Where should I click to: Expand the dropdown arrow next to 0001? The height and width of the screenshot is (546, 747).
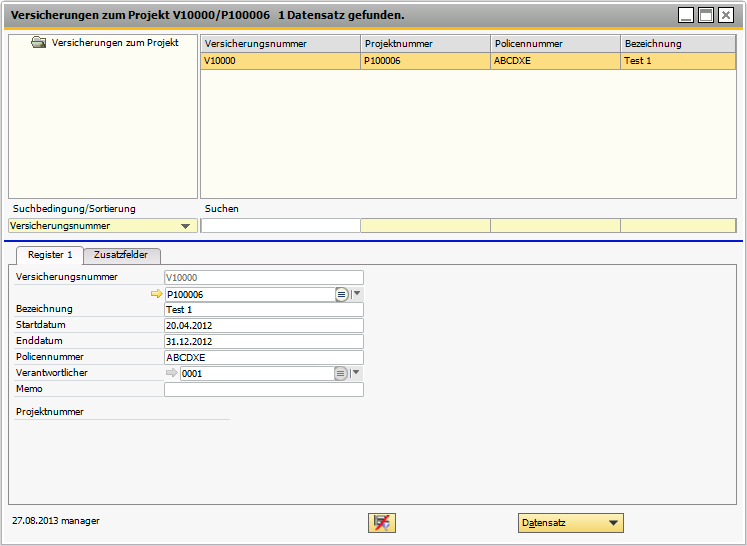tap(357, 373)
